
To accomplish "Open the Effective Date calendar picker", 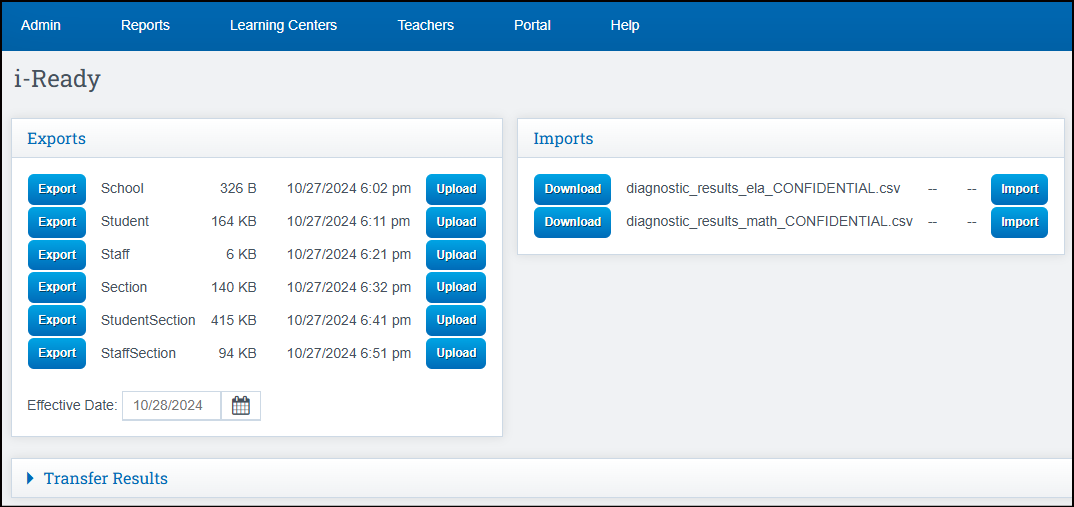I will [241, 406].
